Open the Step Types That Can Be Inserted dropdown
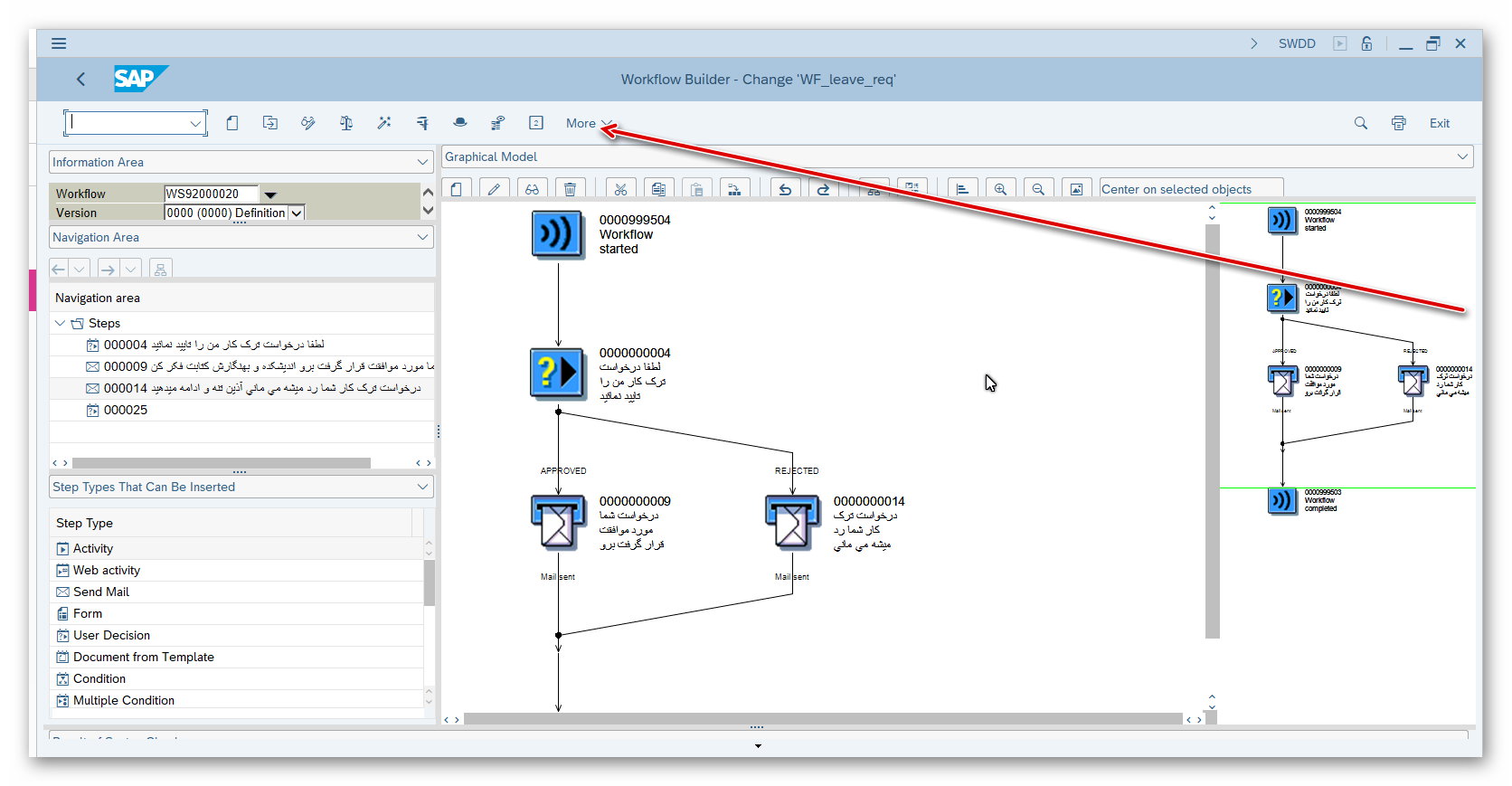The width and height of the screenshot is (1512, 786). point(422,487)
